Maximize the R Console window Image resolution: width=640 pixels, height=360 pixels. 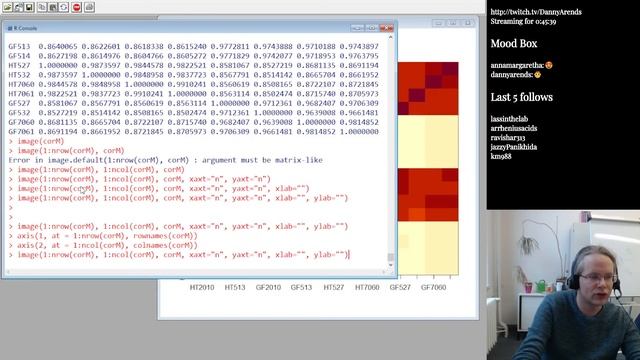pos(371,28)
